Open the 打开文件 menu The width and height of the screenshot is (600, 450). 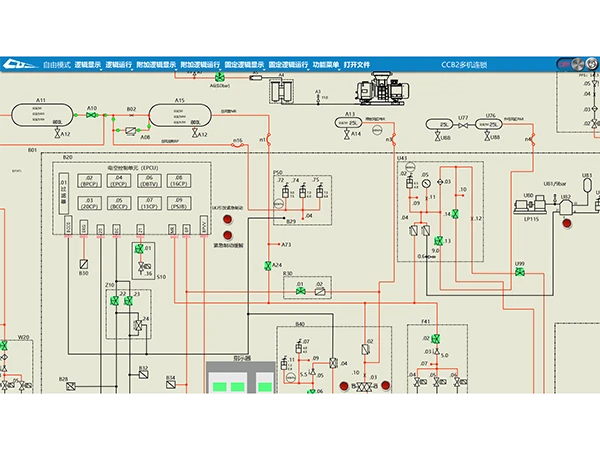357,64
